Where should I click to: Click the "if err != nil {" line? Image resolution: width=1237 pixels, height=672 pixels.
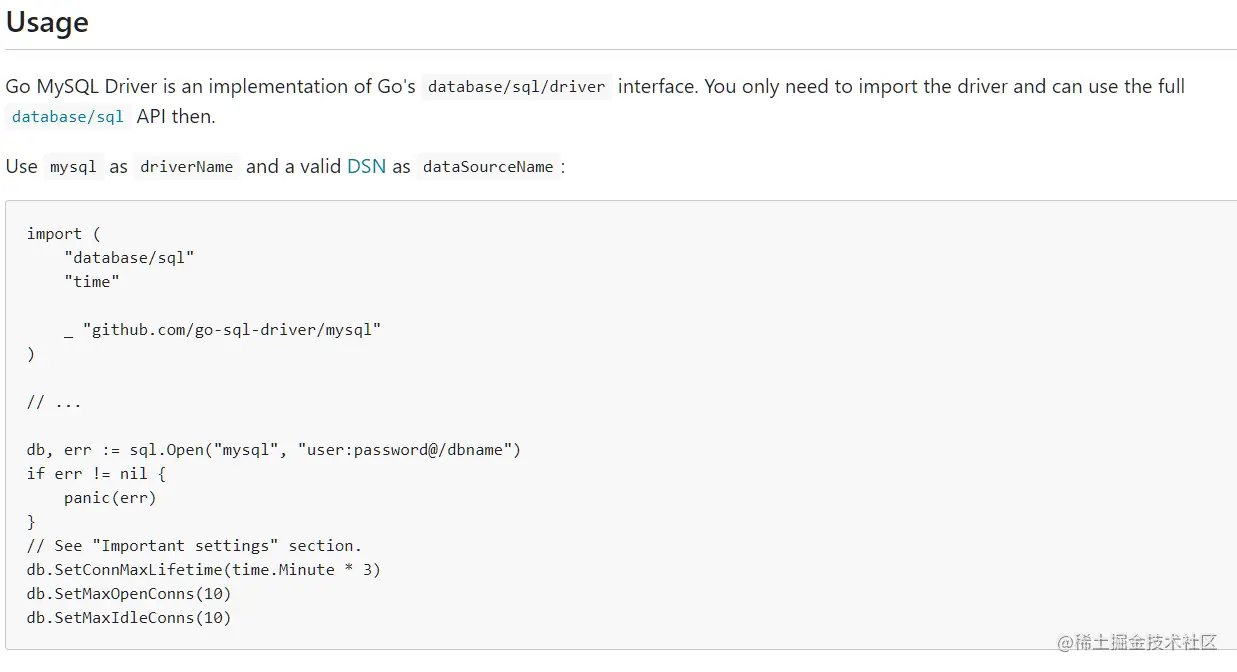tap(96, 474)
